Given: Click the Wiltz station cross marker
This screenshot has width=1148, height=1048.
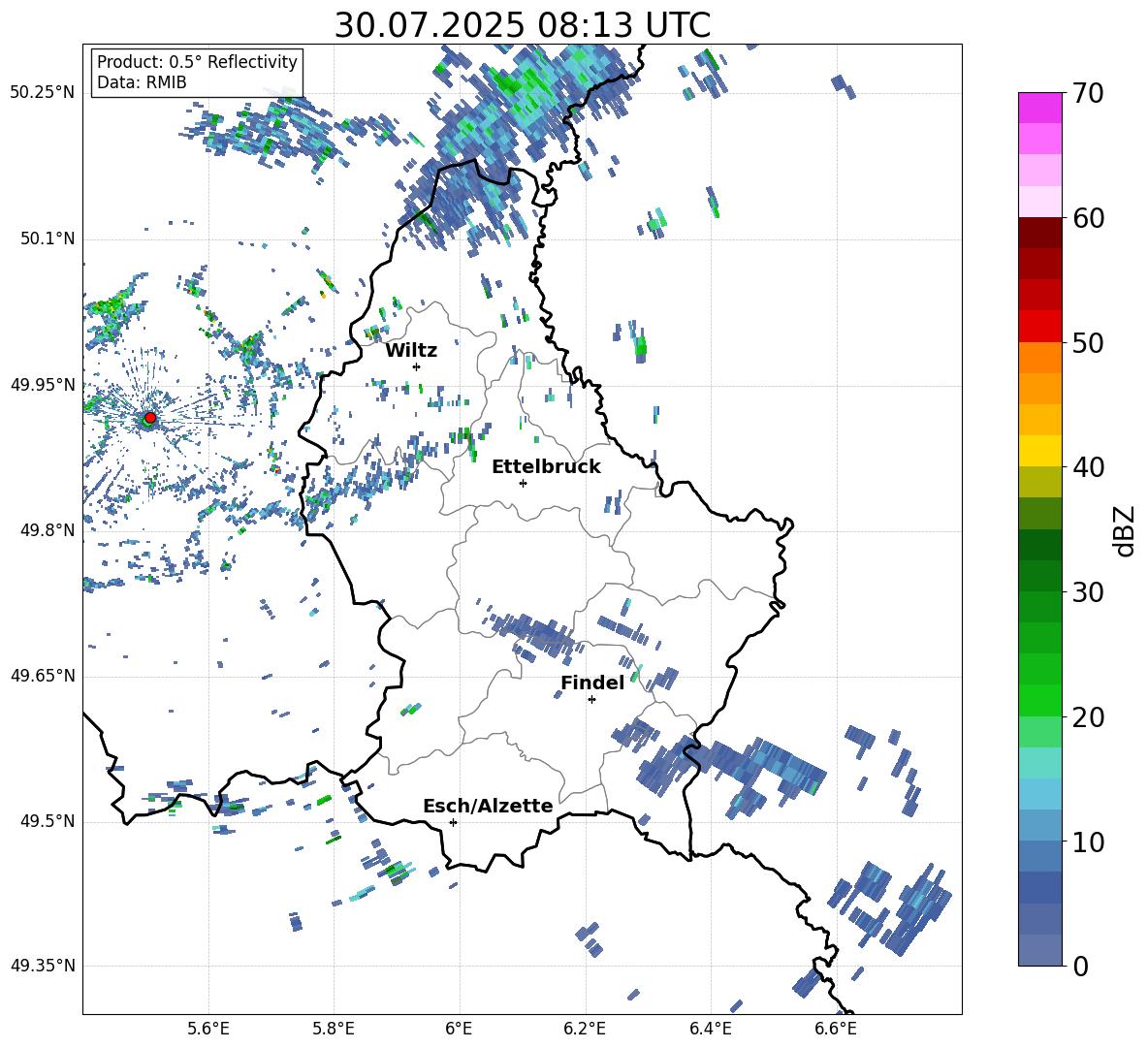Looking at the screenshot, I should tap(417, 366).
